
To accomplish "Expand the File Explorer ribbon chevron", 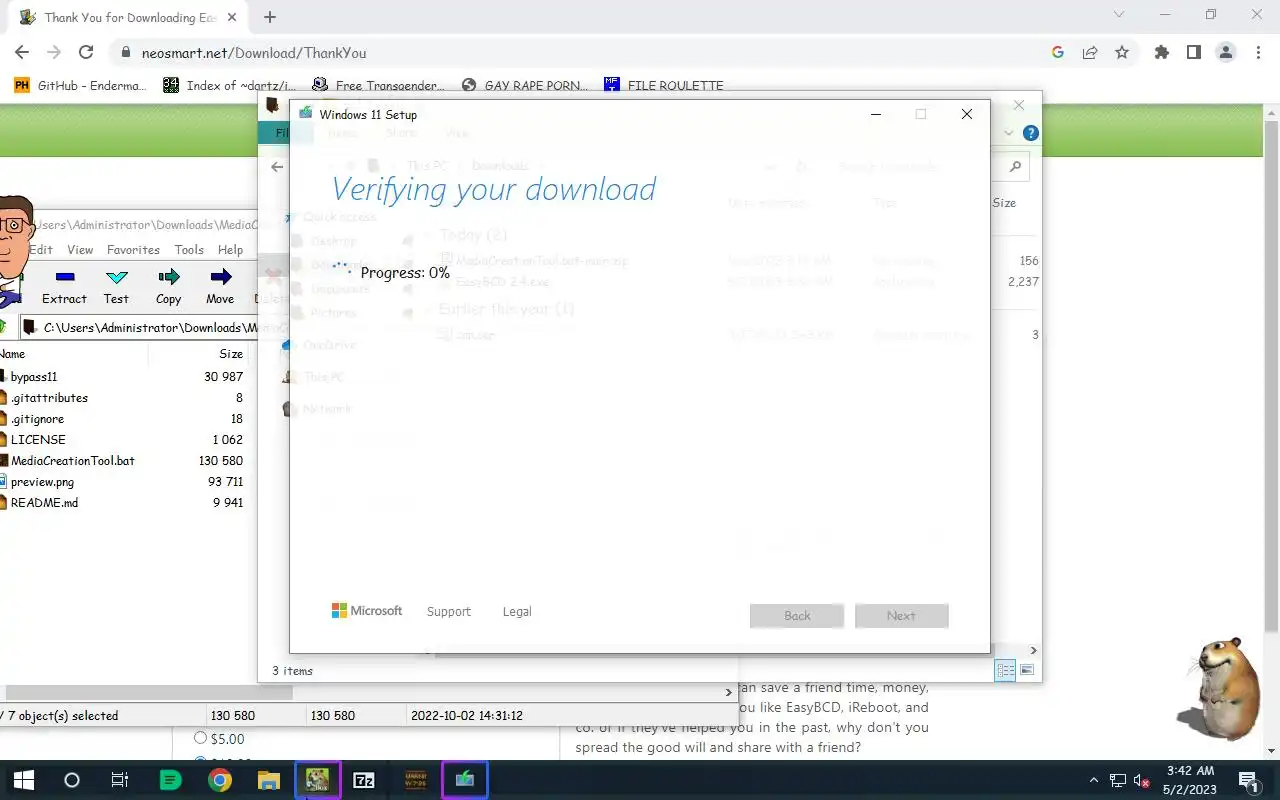I will click(1008, 133).
